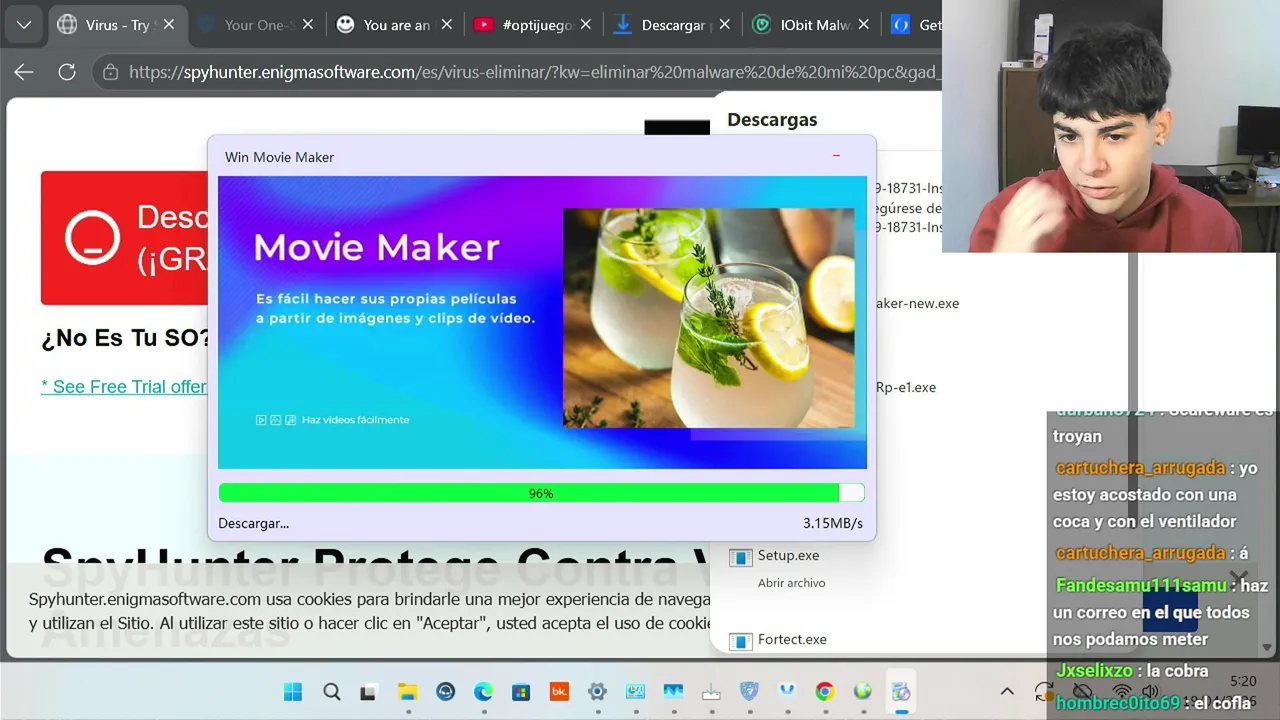1280x720 pixels.
Task: Click the Descargas panel heading
Action: coord(772,119)
